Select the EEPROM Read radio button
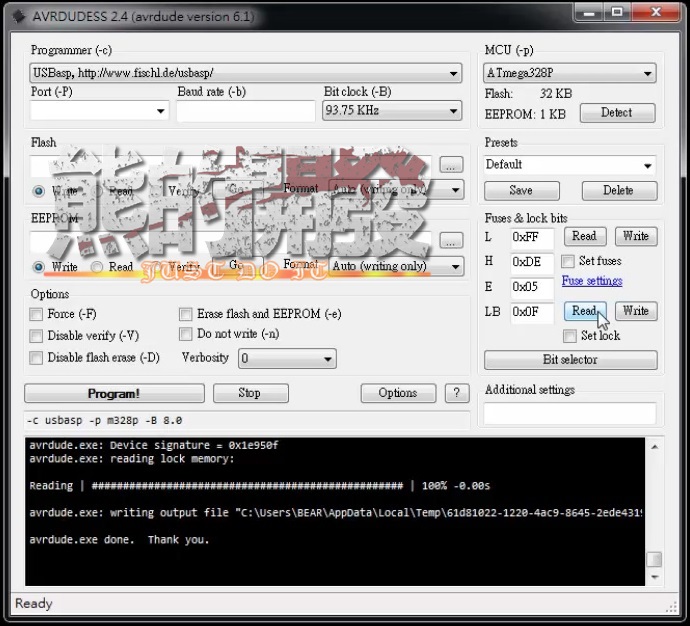The height and width of the screenshot is (626, 690). [97, 267]
